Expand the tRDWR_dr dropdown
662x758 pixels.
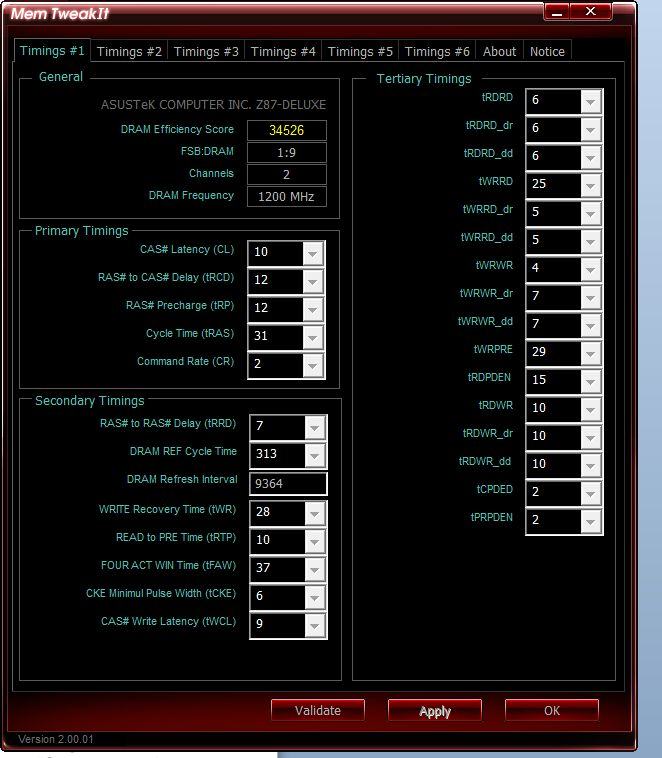pos(590,438)
